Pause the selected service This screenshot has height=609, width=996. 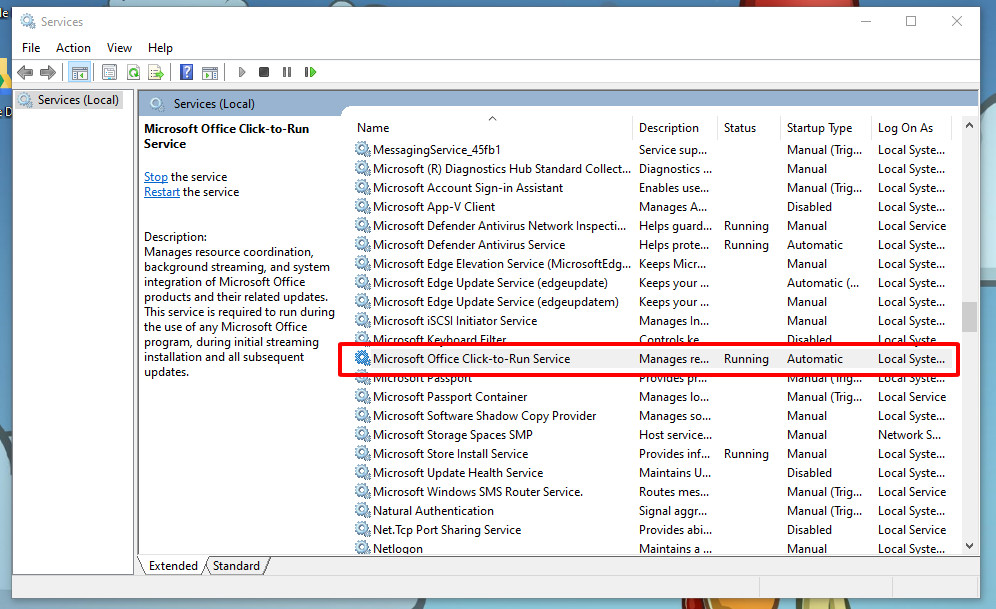click(x=287, y=71)
